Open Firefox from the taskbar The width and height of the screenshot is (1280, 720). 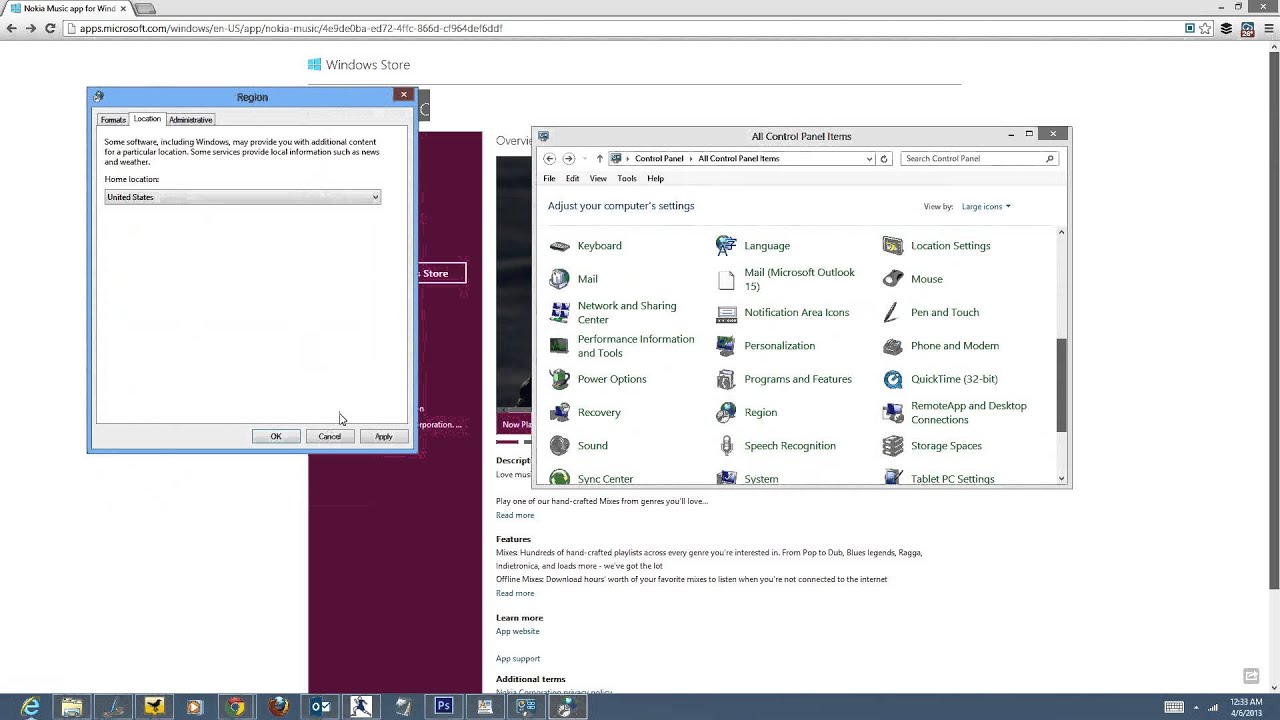(x=278, y=706)
